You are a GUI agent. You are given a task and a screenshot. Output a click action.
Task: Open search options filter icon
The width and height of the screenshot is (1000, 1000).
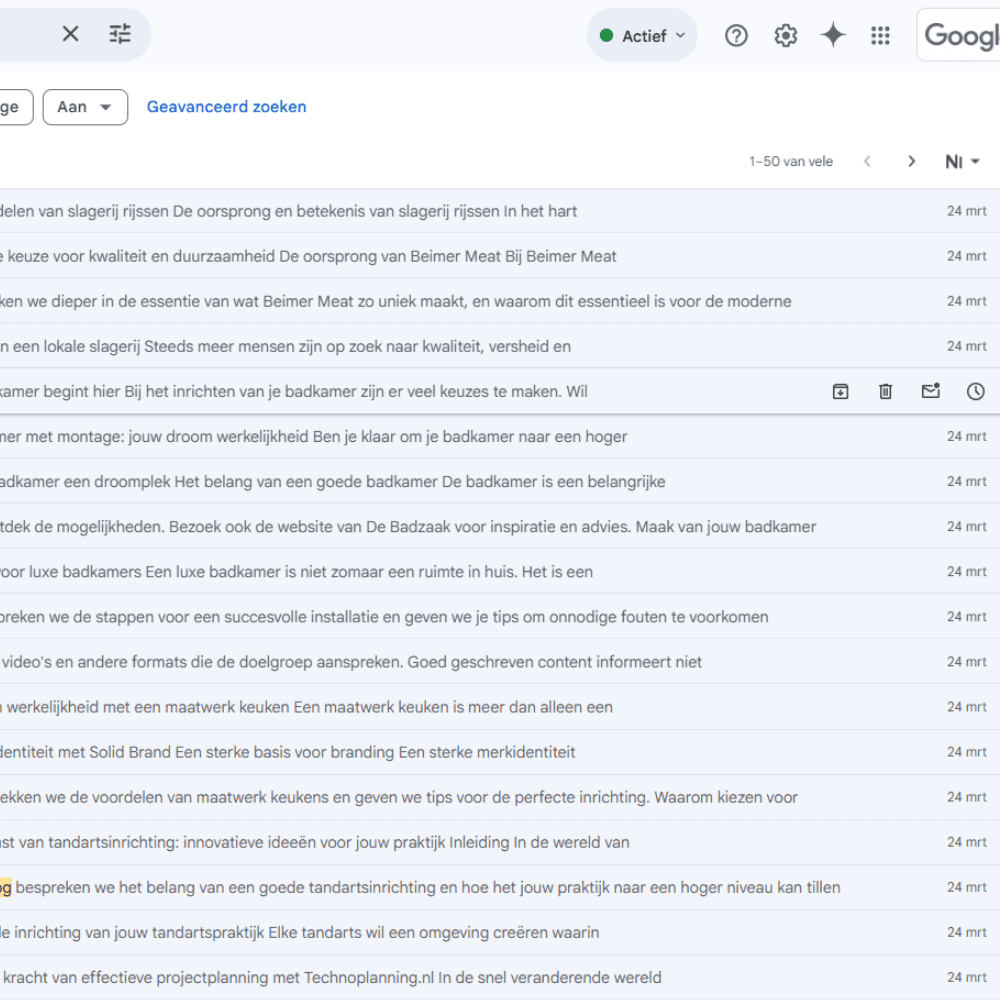120,34
